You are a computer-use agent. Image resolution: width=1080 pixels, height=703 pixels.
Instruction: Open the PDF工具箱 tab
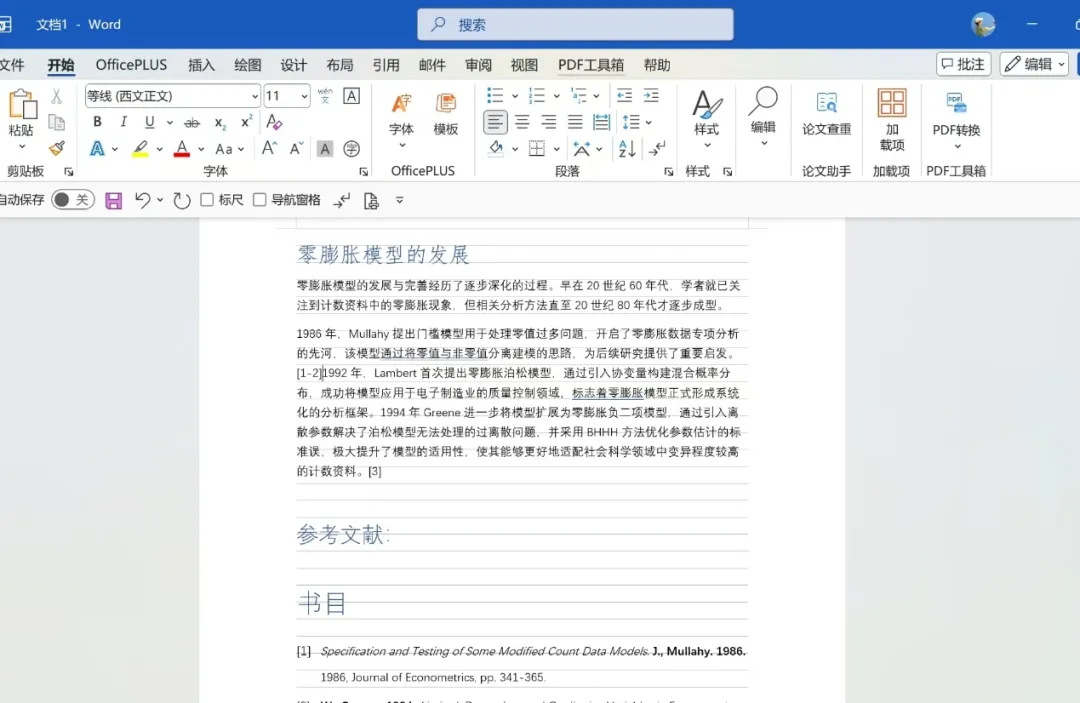click(591, 65)
